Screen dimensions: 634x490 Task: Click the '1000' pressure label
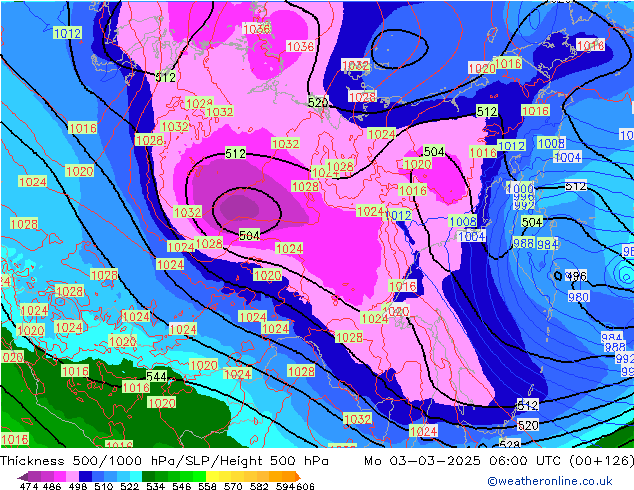point(520,188)
